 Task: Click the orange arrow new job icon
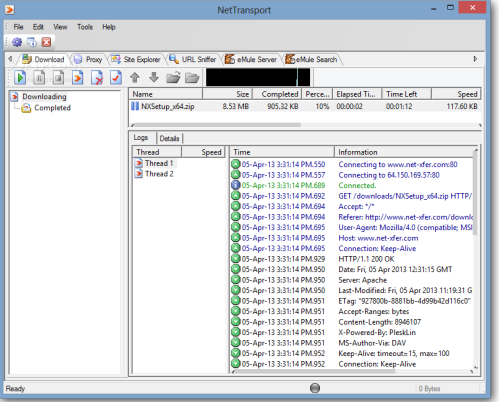(77, 78)
